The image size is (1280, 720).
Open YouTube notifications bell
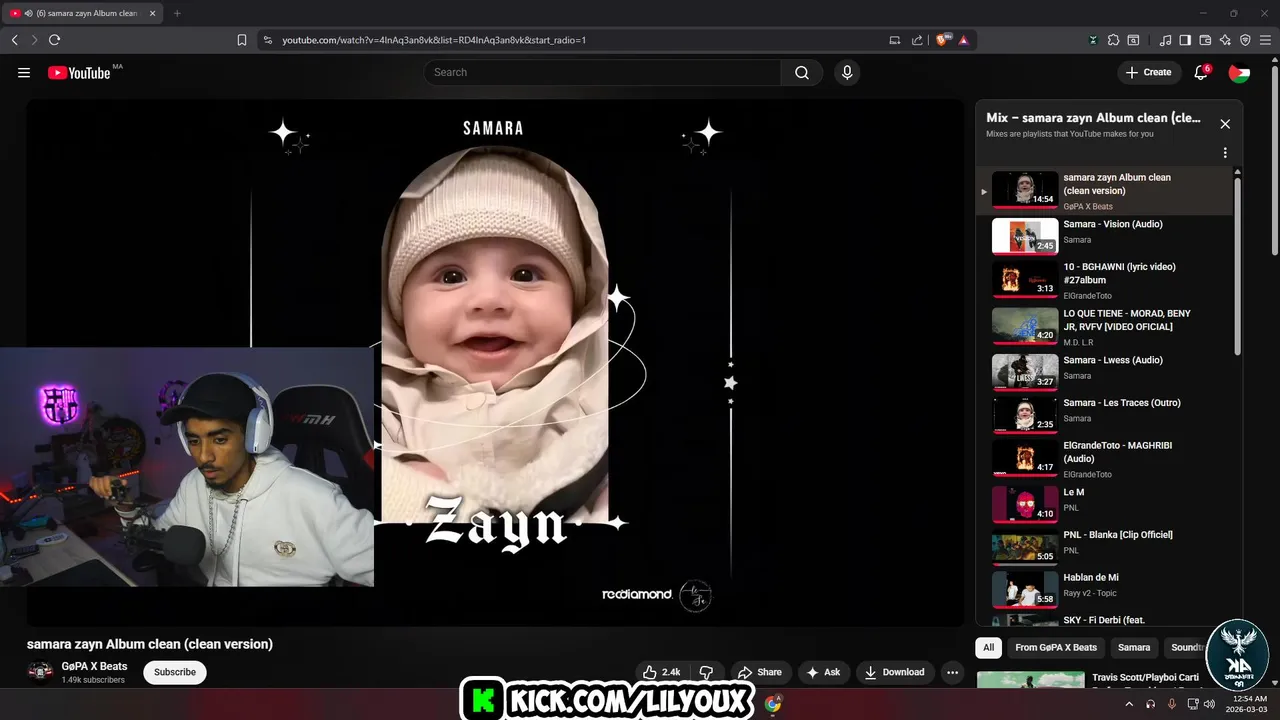pos(1202,72)
